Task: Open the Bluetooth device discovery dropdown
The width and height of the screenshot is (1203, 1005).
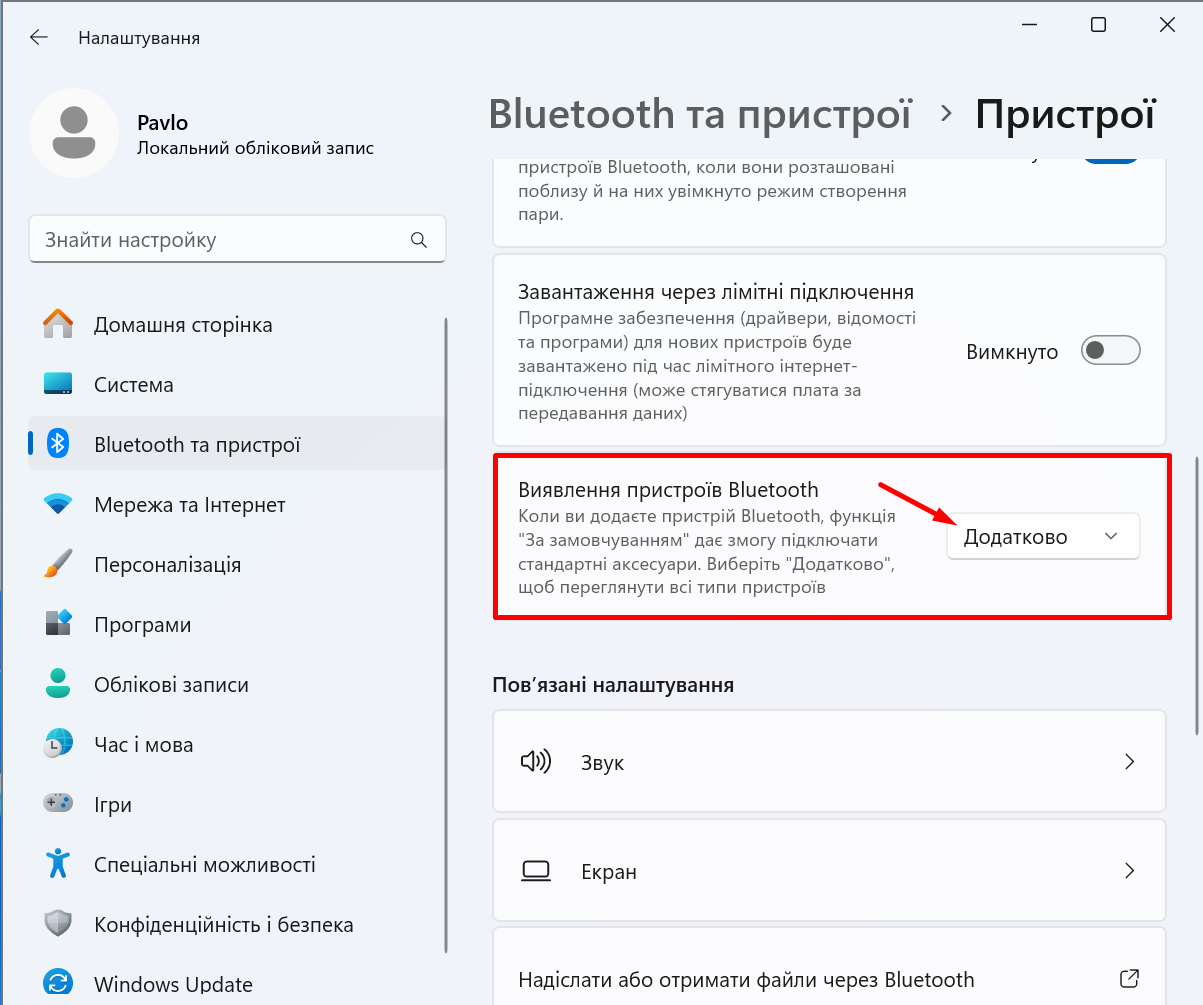Action: coord(1042,537)
